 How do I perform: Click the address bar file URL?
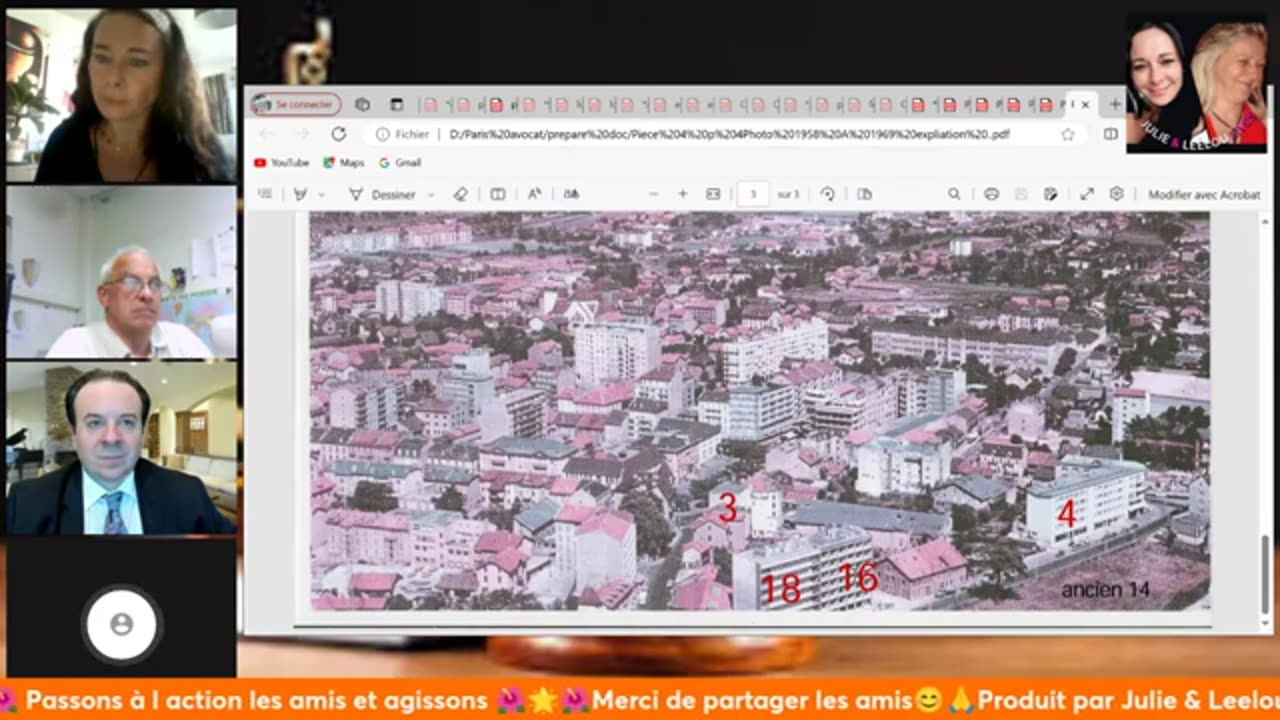click(729, 134)
